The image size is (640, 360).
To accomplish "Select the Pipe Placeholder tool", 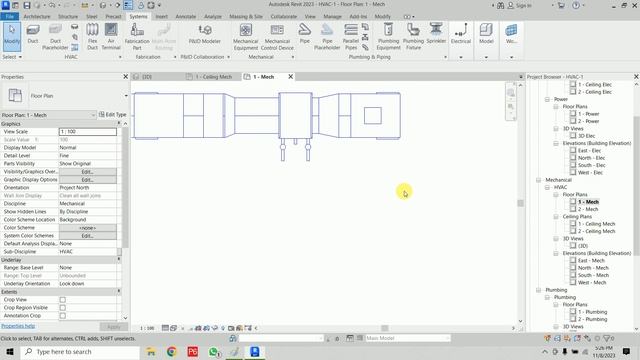I will pos(327,37).
